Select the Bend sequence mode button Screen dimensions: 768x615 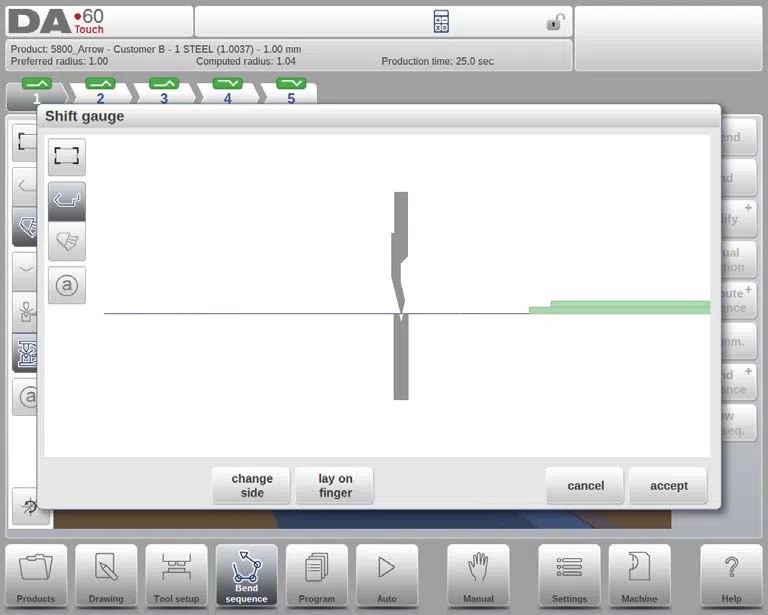click(x=246, y=576)
